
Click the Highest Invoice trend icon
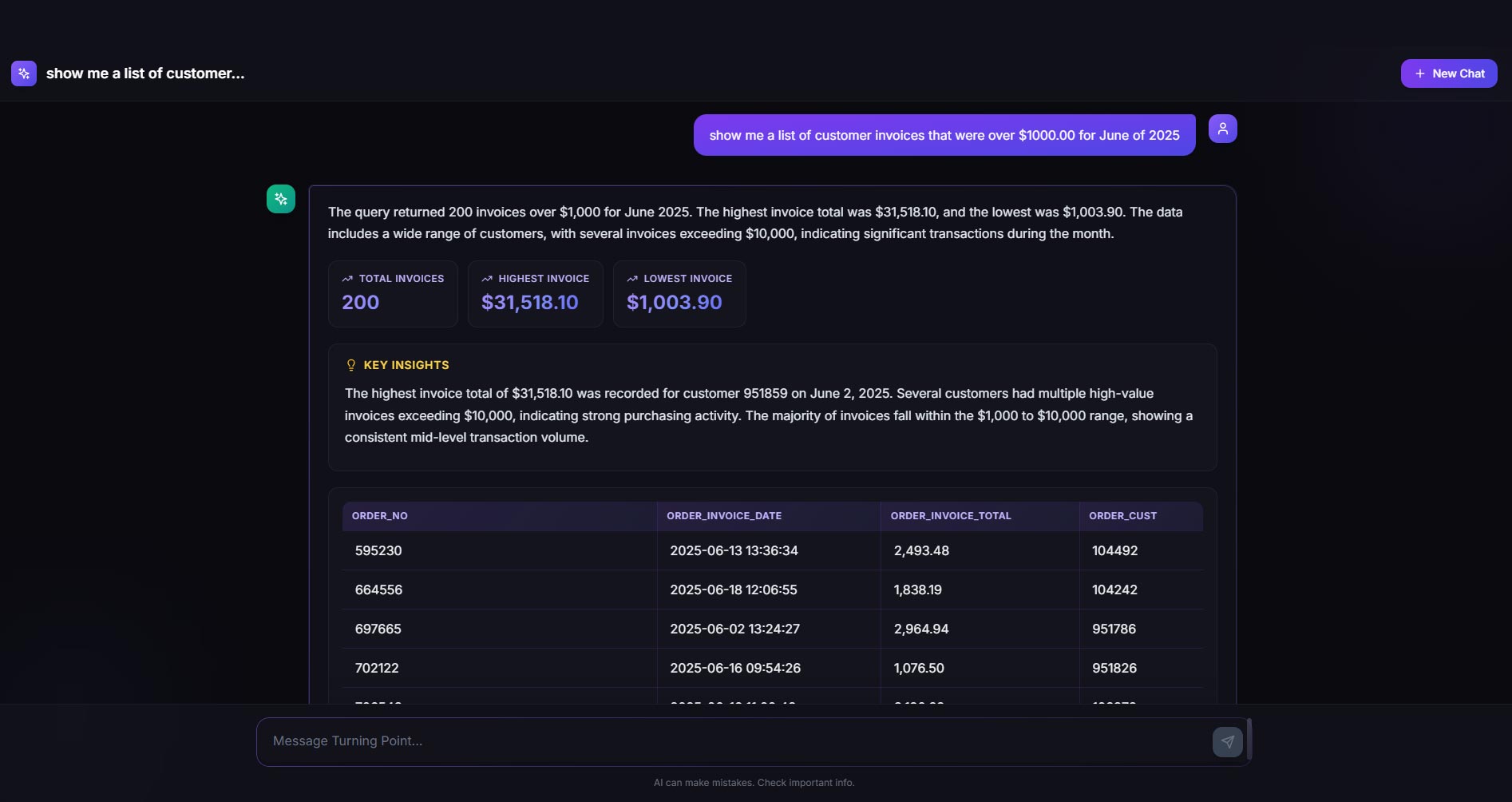pyautogui.click(x=487, y=279)
